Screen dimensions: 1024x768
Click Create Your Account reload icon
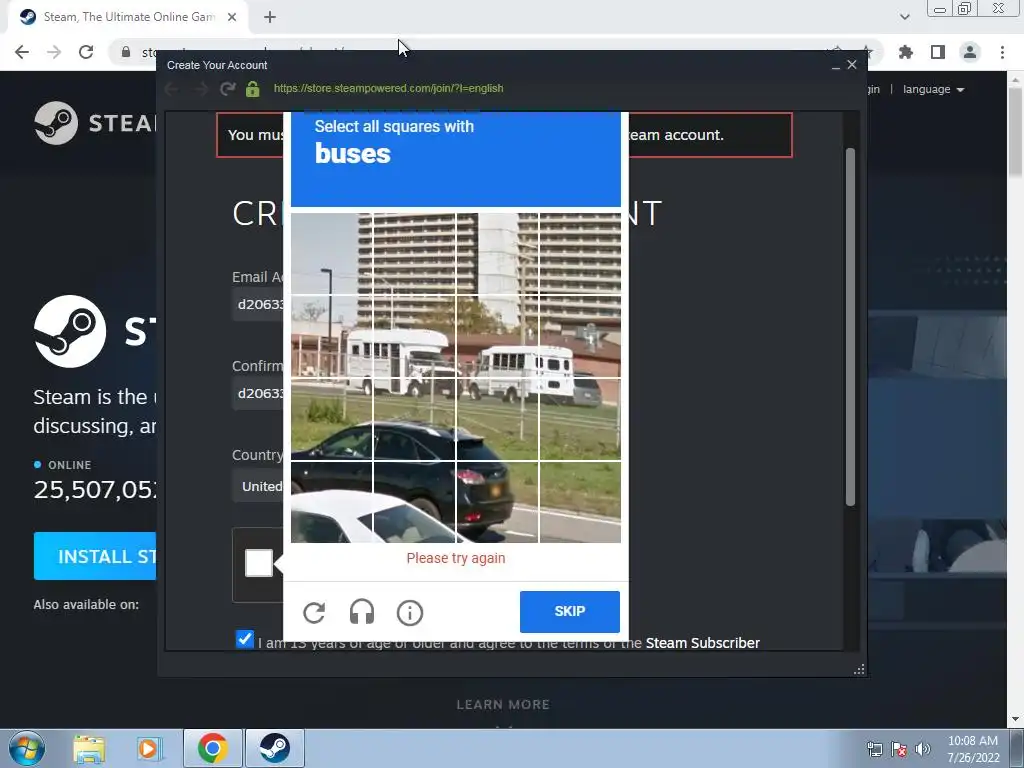coord(227,89)
